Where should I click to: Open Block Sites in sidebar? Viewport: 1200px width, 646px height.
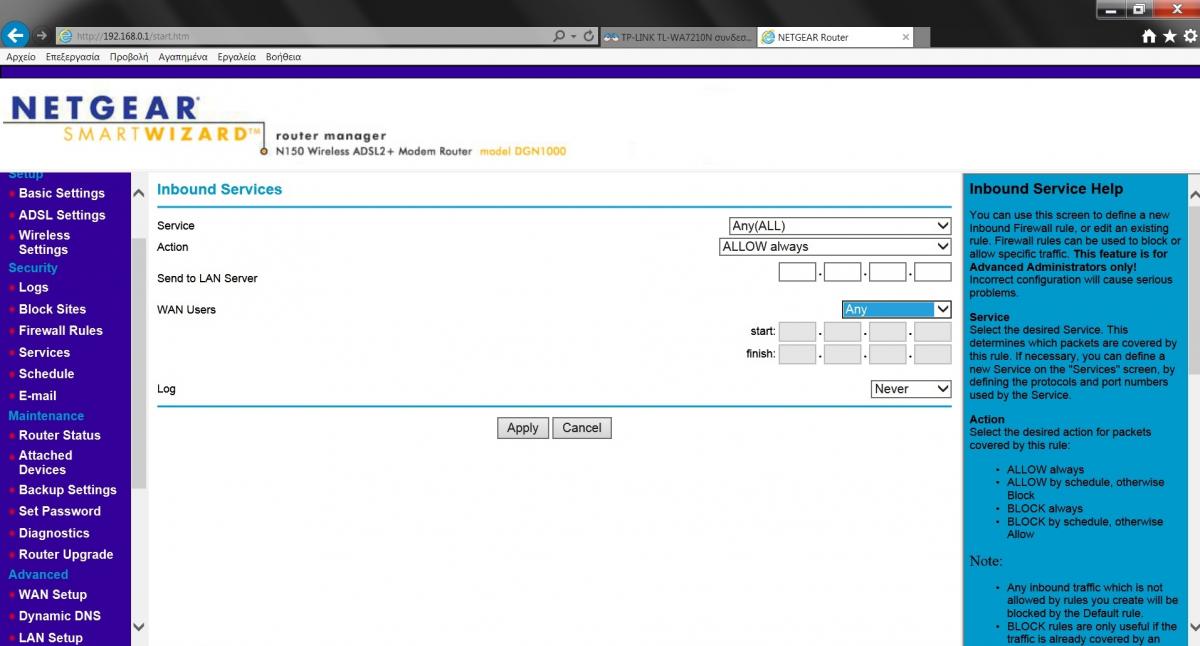(53, 309)
